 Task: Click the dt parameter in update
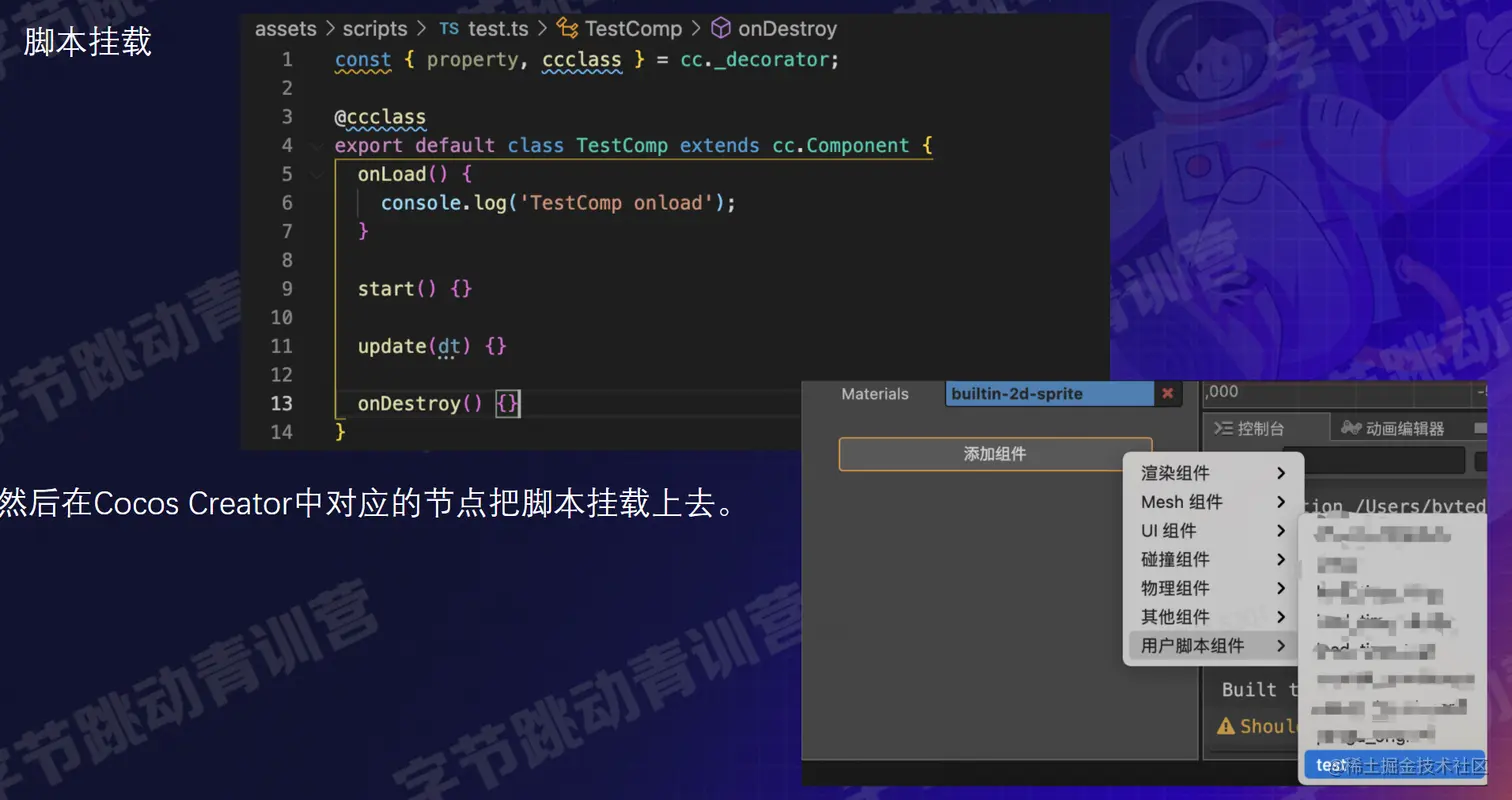[450, 346]
